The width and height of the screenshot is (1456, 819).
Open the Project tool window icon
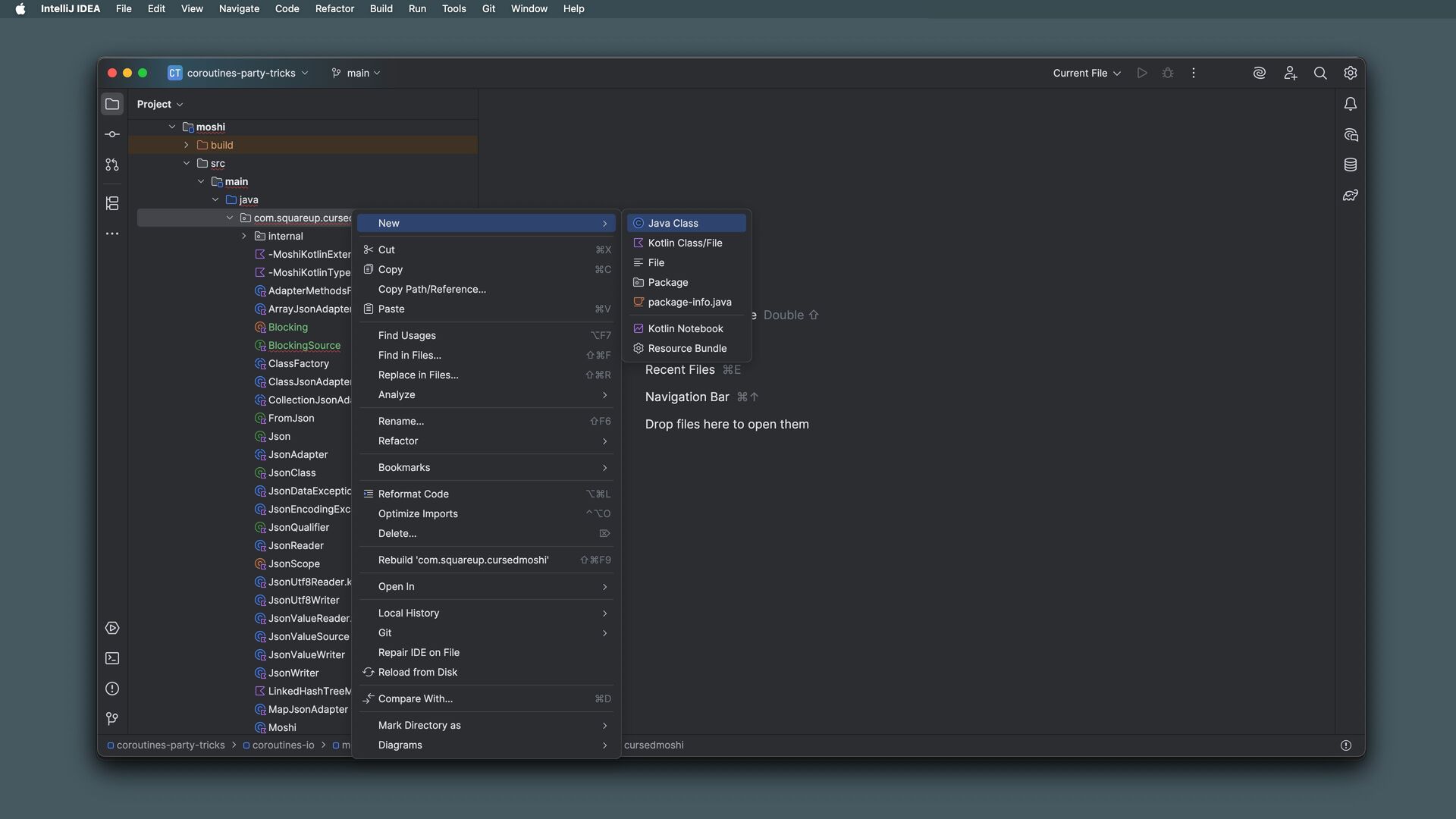tap(112, 104)
